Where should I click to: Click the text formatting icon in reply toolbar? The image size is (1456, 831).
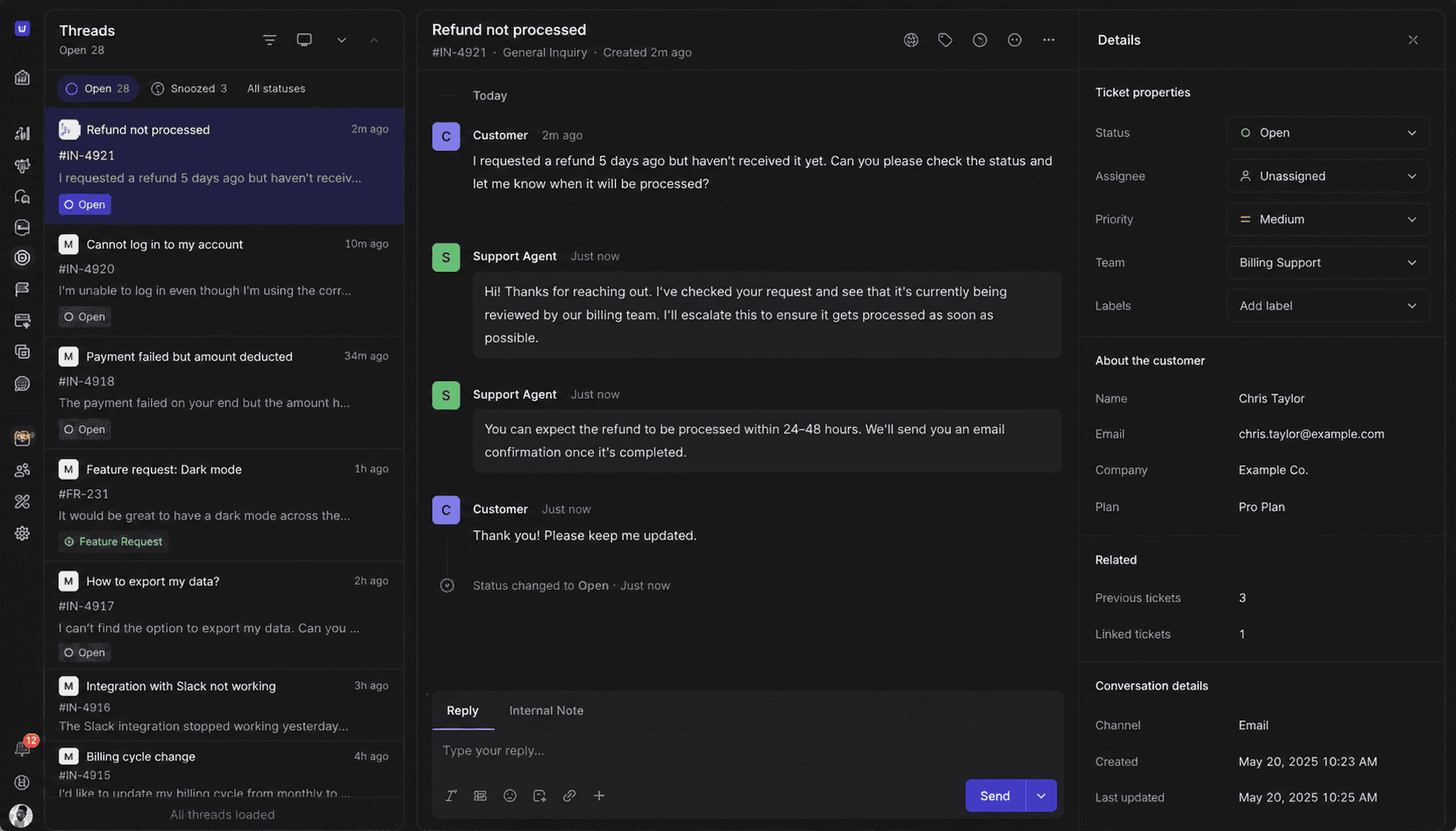click(x=451, y=796)
